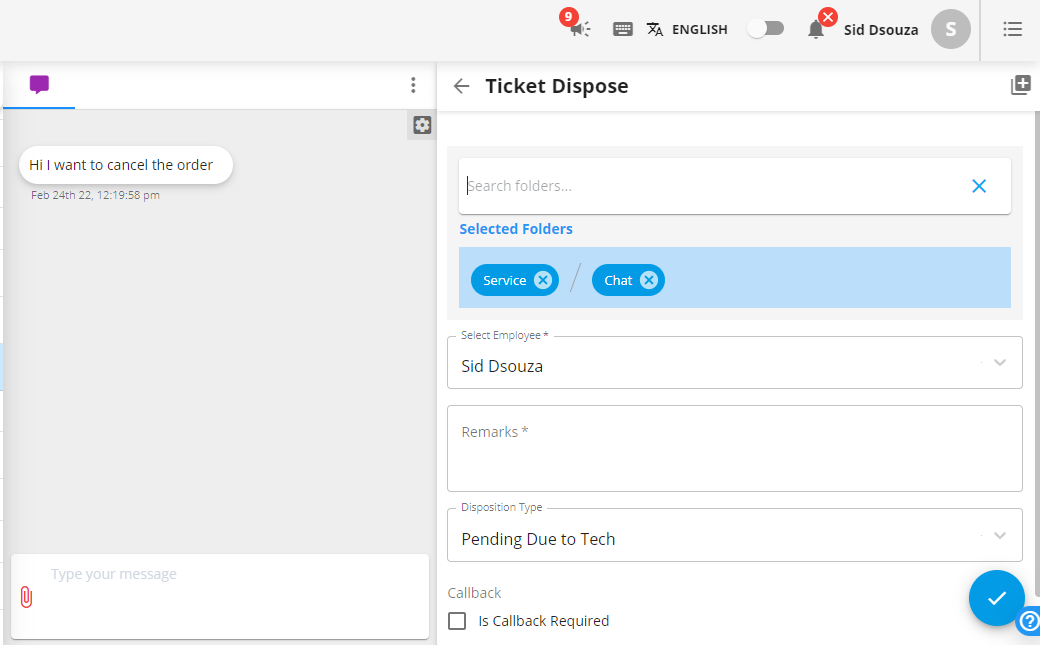Open the list menu icon at top right
The width and height of the screenshot is (1040, 645).
tap(1012, 29)
